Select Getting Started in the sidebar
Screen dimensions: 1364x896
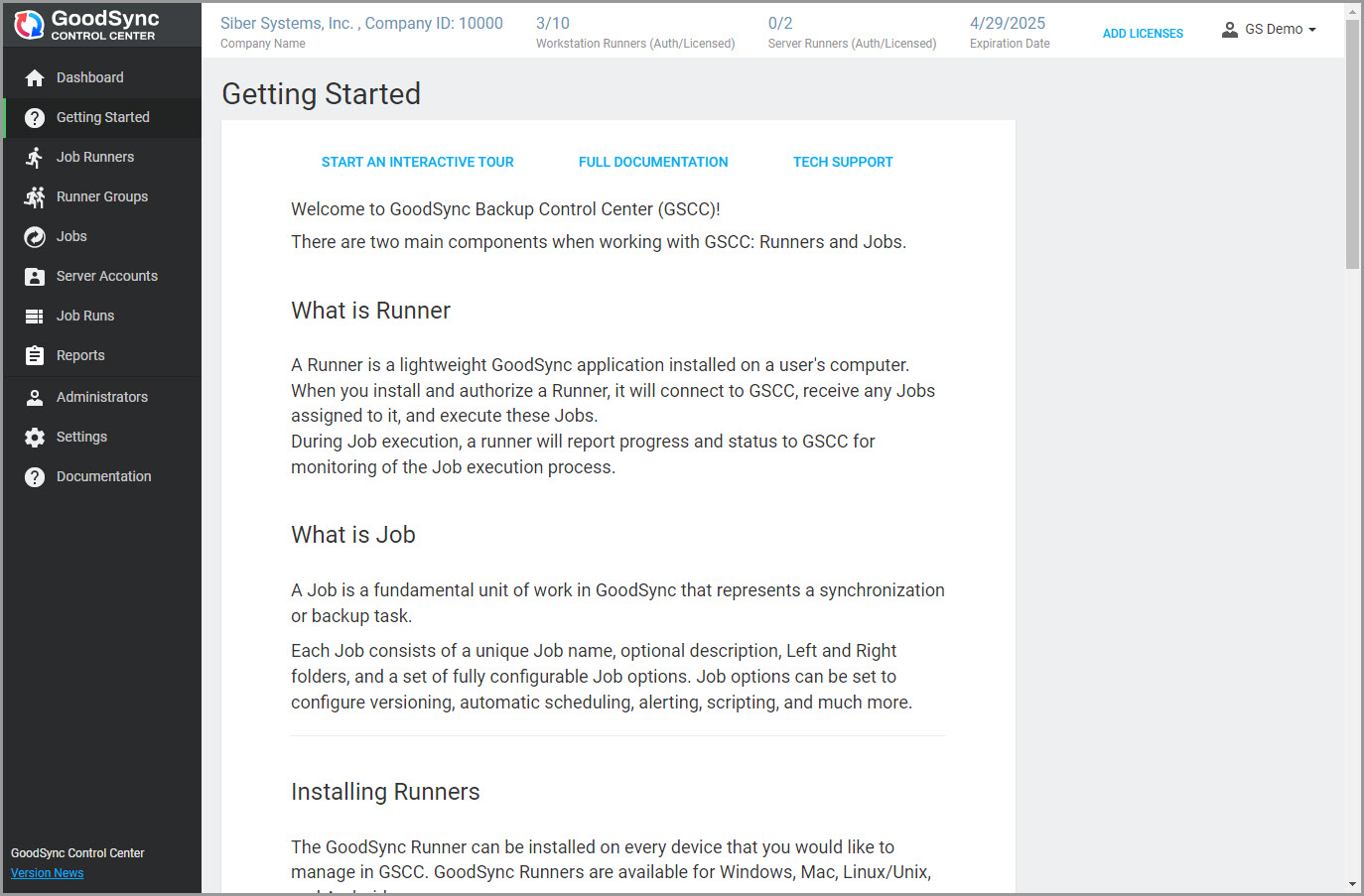tap(102, 118)
